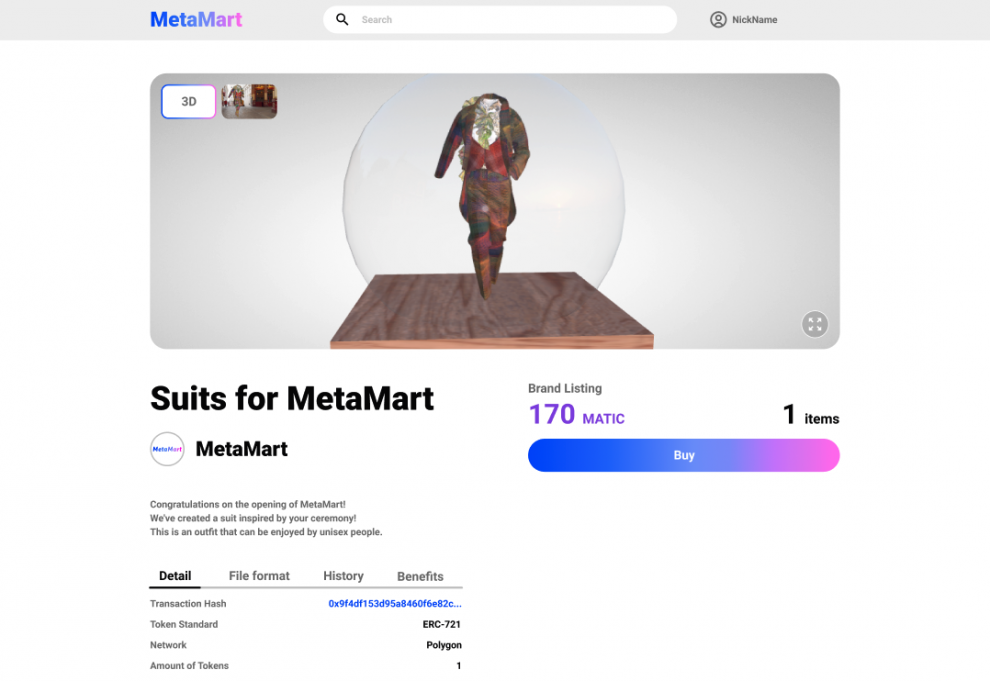Click the NickName account label

(x=754, y=20)
